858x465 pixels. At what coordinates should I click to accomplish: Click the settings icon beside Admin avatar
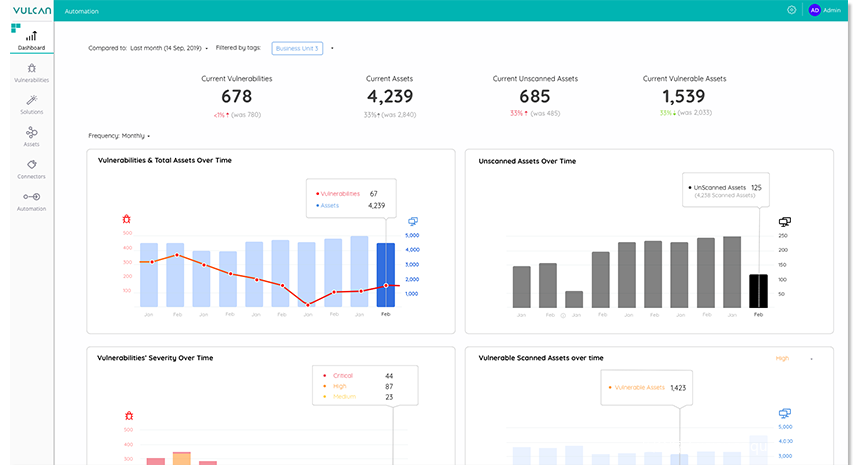pos(791,10)
